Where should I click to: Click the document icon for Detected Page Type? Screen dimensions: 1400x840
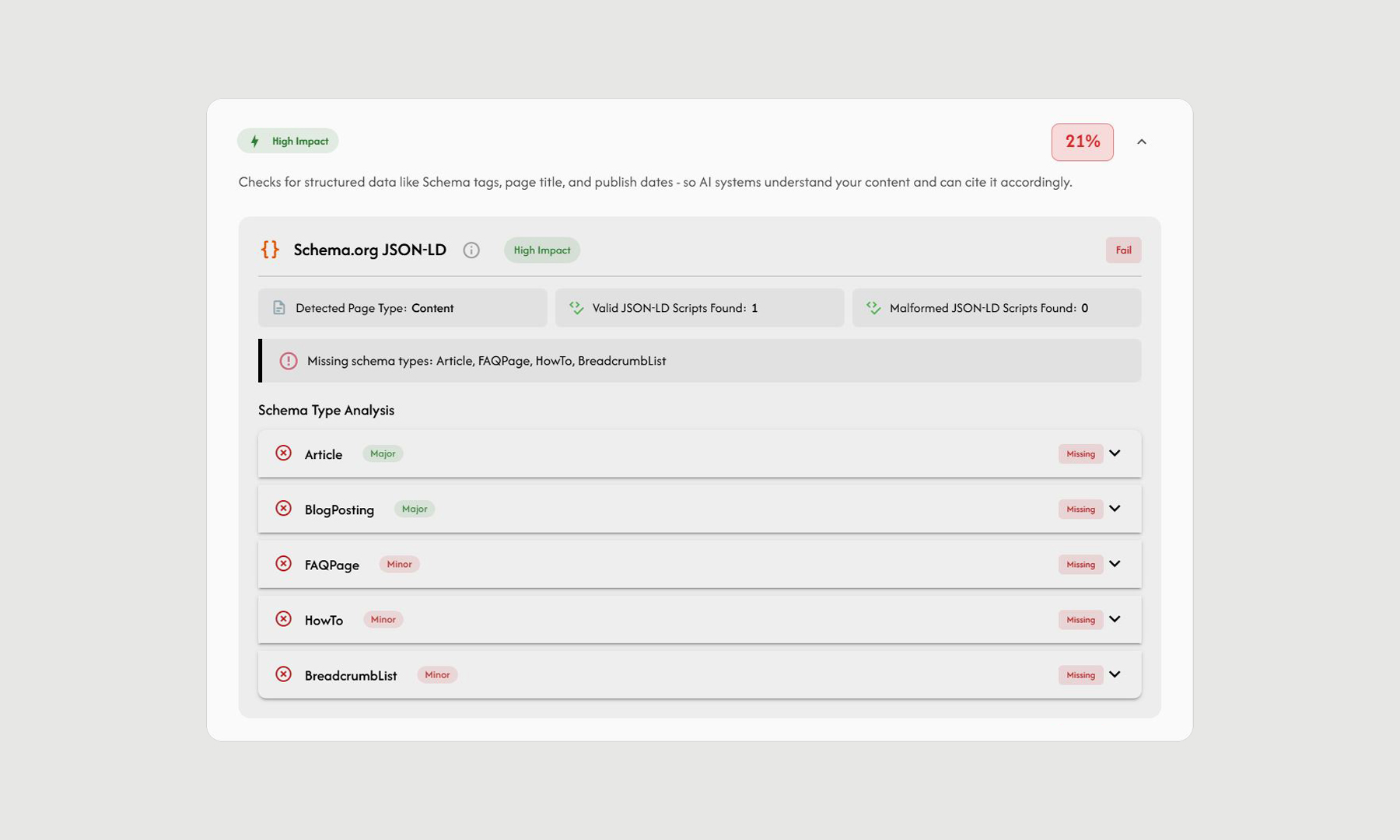279,308
